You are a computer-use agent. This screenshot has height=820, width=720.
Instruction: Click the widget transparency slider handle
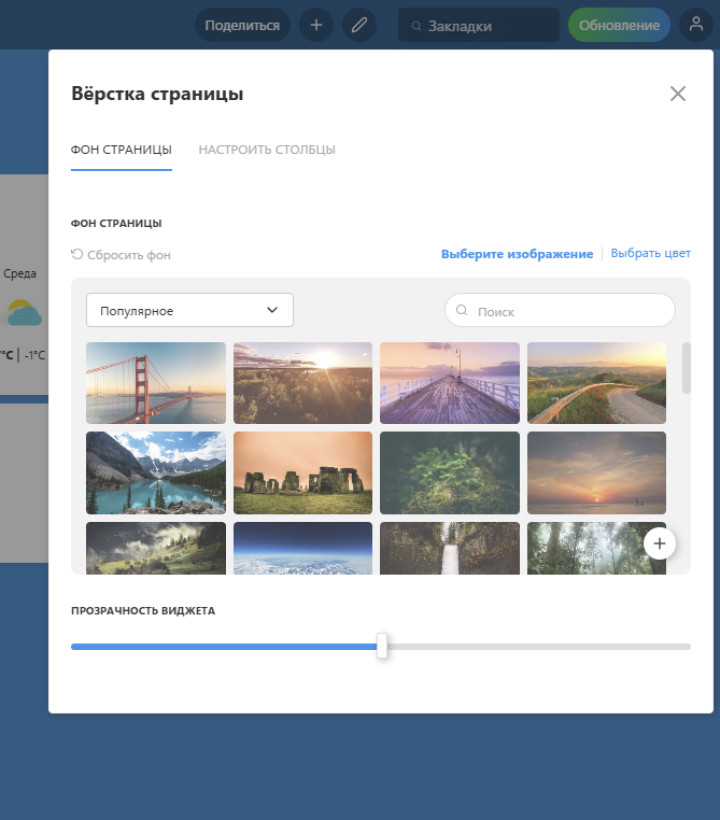point(382,646)
